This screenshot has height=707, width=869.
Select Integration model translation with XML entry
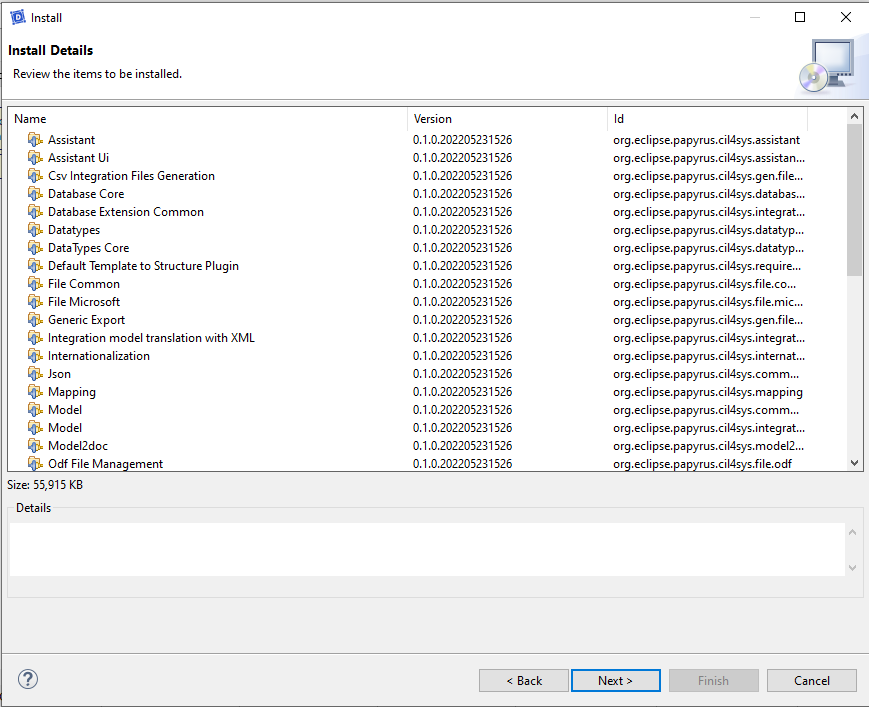151,338
